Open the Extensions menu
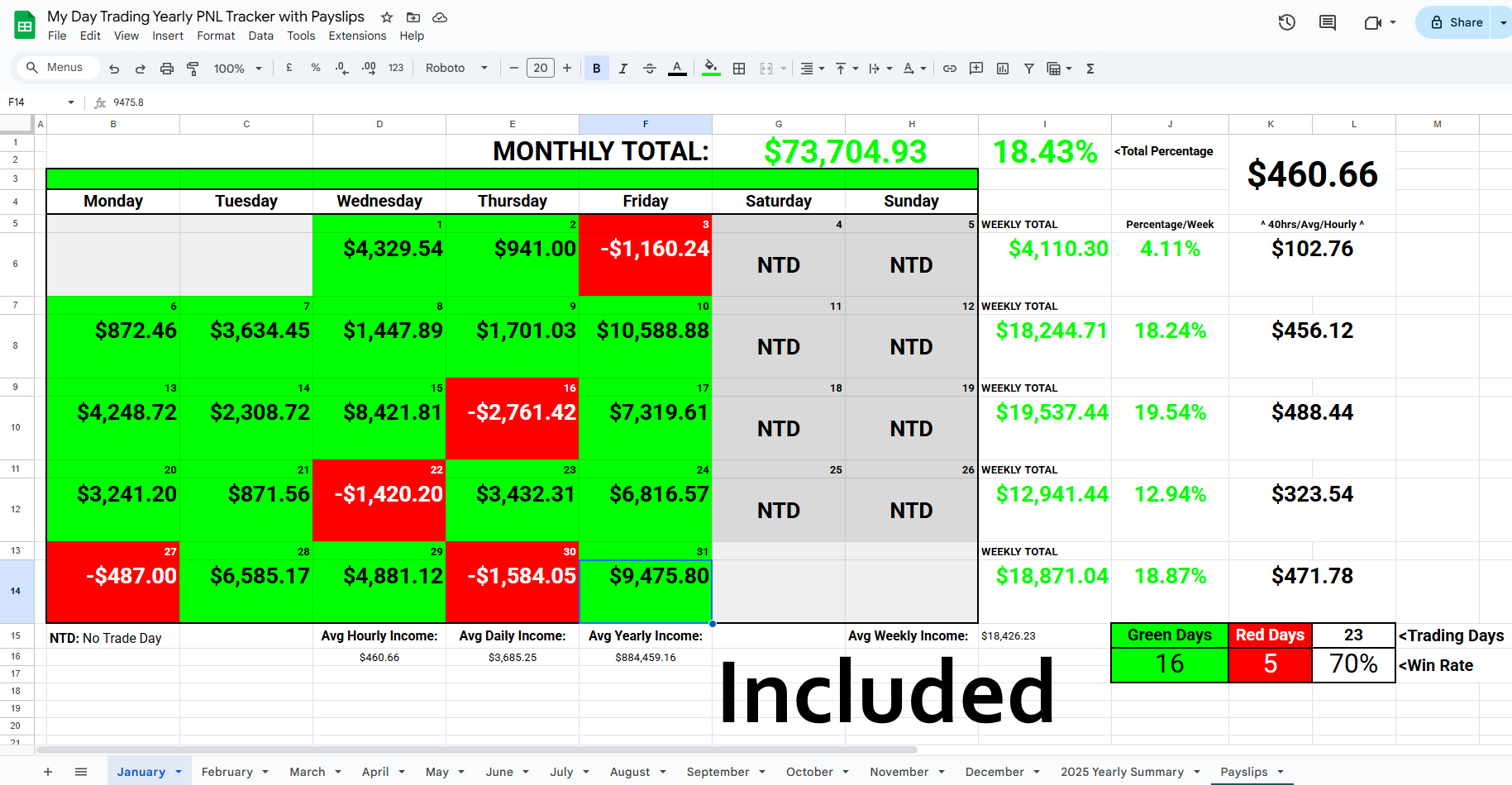Image resolution: width=1512 pixels, height=785 pixels. (357, 36)
